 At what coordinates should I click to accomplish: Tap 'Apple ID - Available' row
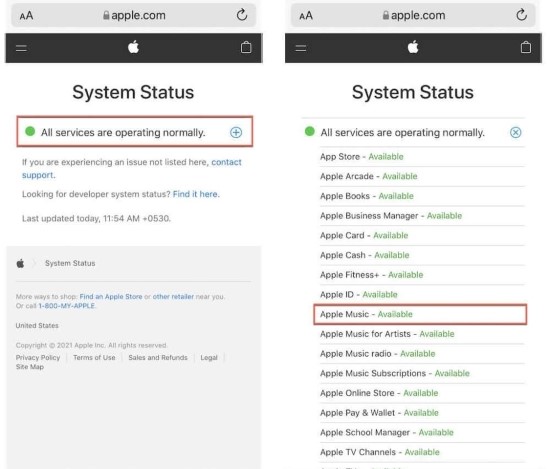(422, 294)
